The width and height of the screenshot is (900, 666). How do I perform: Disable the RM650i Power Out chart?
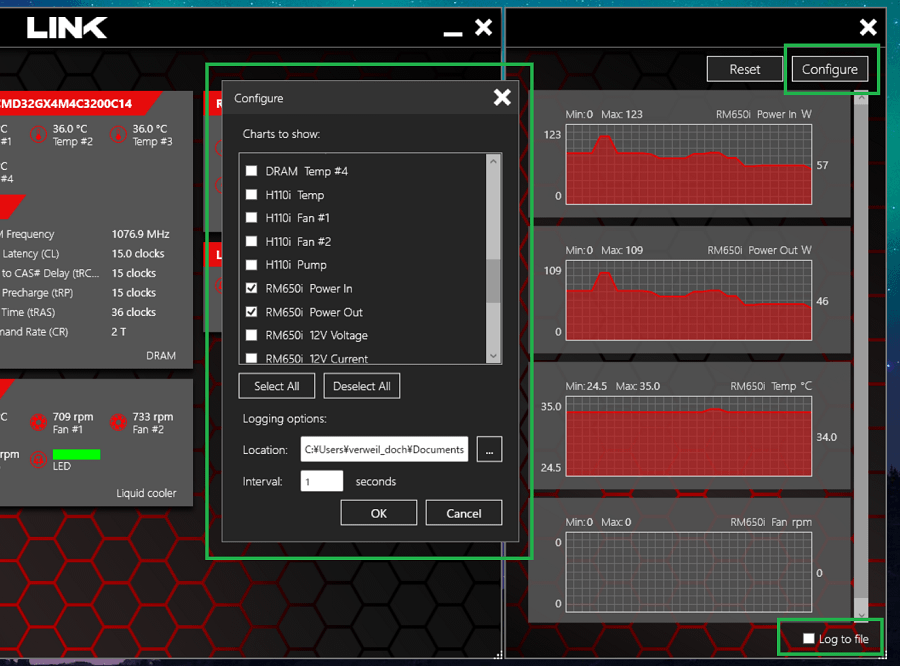251,312
